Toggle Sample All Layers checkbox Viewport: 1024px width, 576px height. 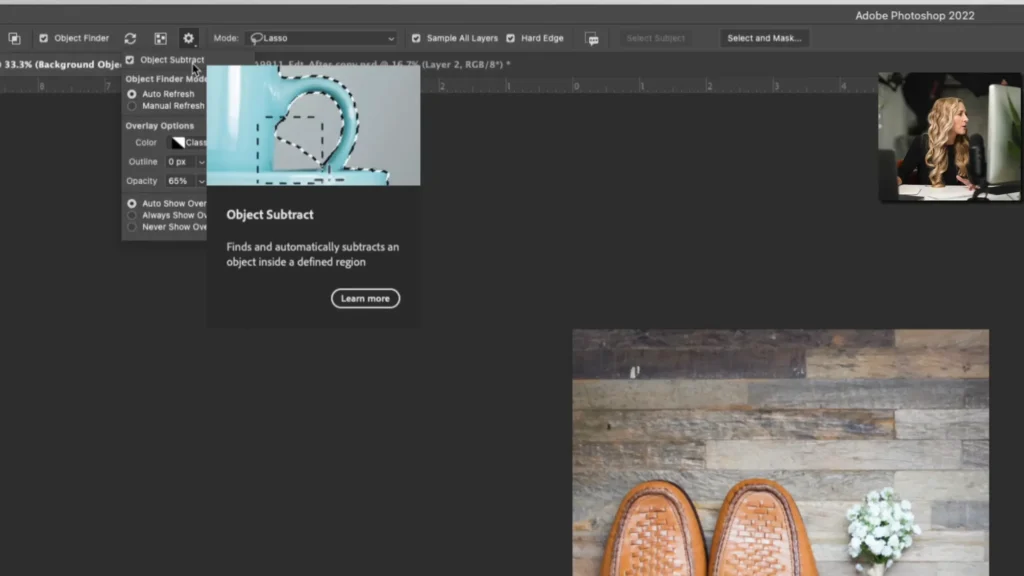[416, 39]
